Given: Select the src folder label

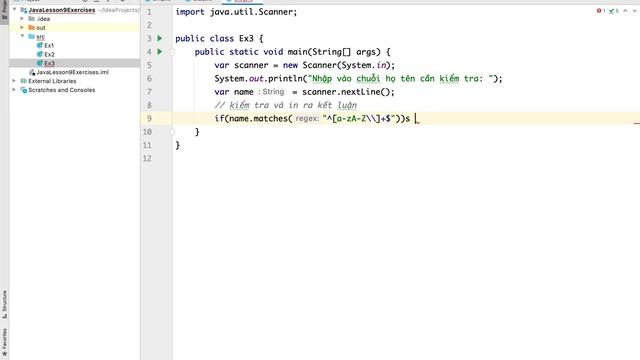Looking at the screenshot, I should click(x=40, y=37).
